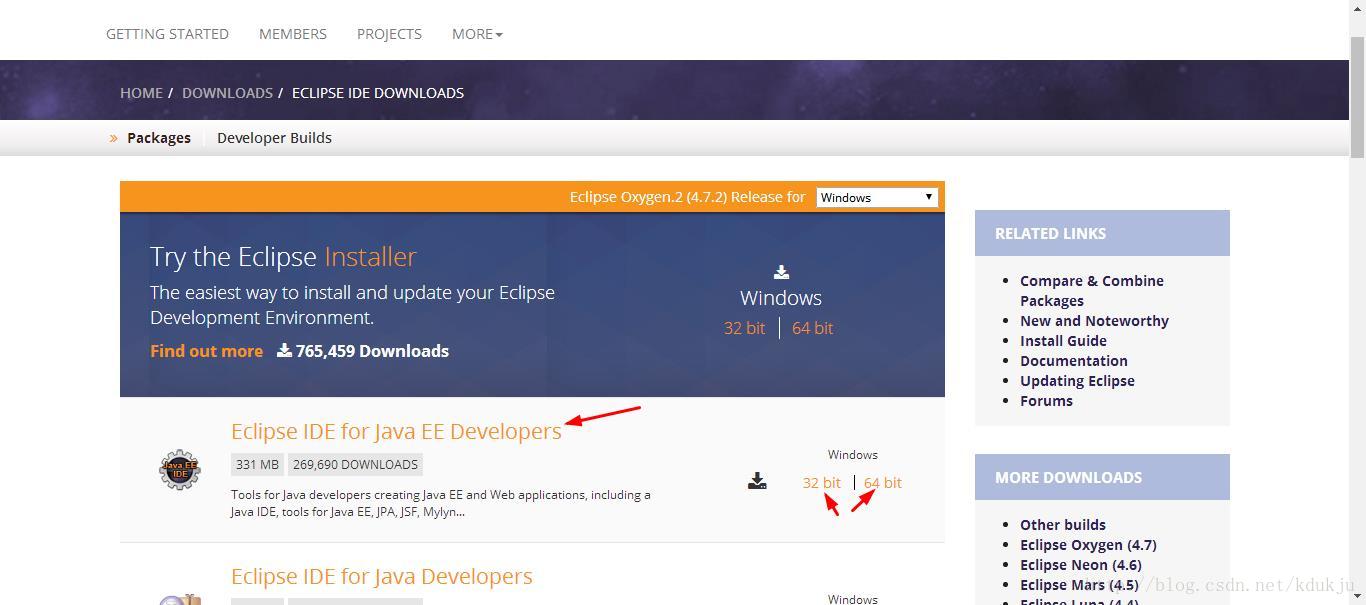Click the scrollbar up arrow
1366x605 pixels.
(x=1358, y=8)
